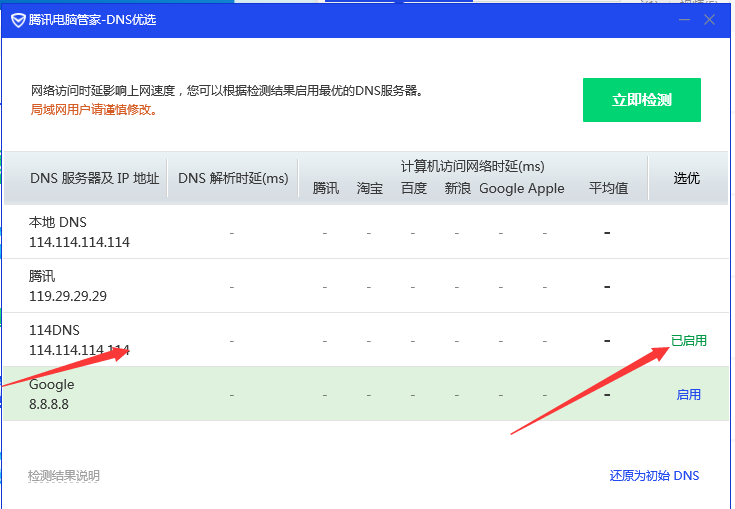Image resolution: width=735 pixels, height=509 pixels.
Task: Open 检测结果说明 explanation link
Action: pyautogui.click(x=64, y=476)
